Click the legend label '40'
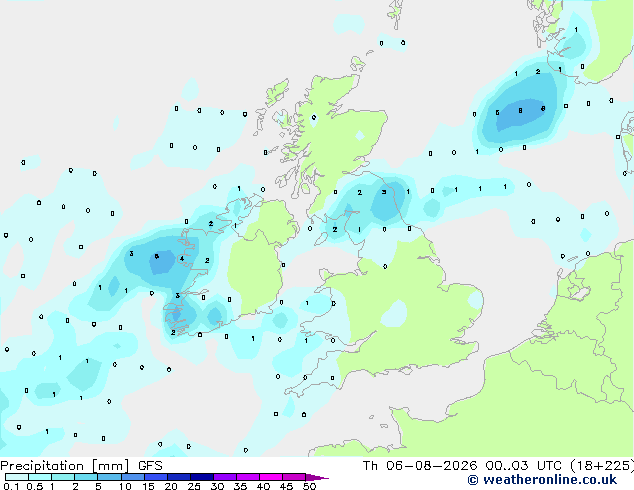This screenshot has height=490, width=634. tap(263, 486)
